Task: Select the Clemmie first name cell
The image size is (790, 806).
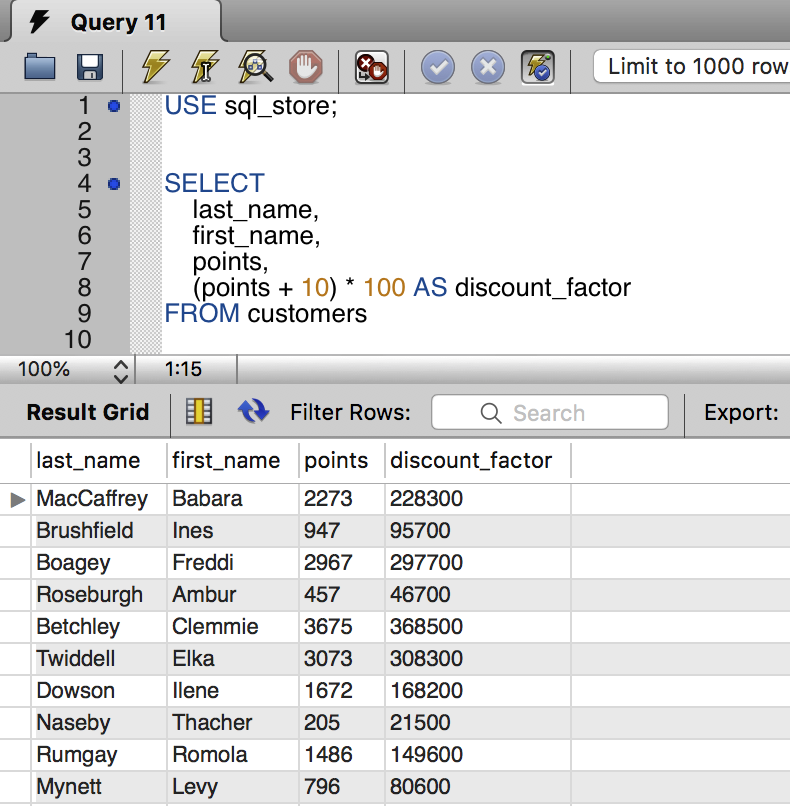Action: 233,627
